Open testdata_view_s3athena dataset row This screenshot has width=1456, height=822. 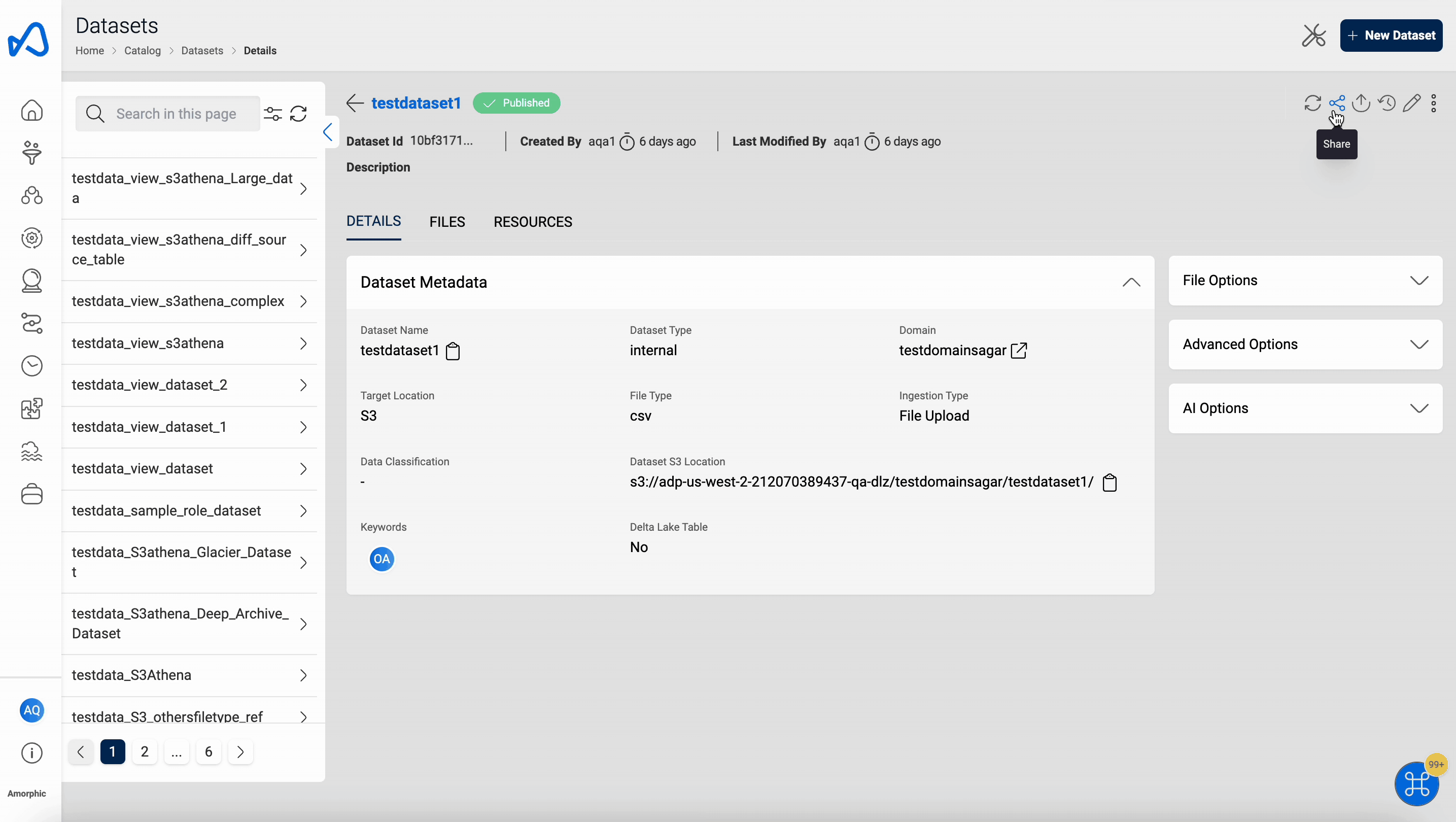point(189,343)
